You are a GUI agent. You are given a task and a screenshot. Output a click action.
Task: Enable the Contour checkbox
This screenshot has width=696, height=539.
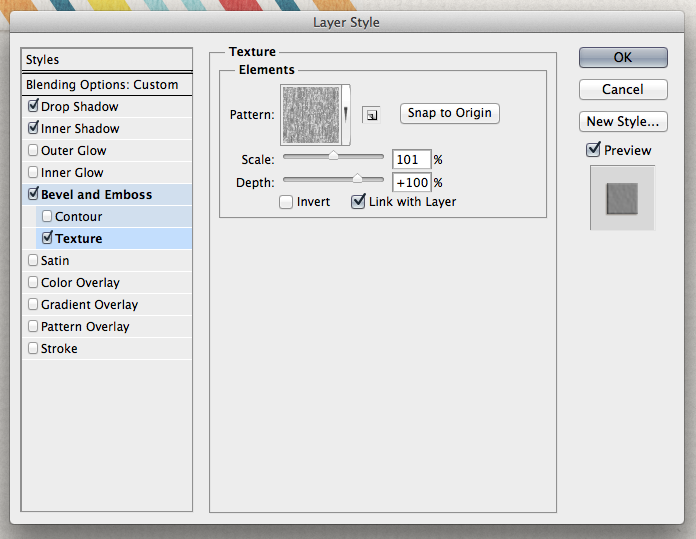[47, 216]
